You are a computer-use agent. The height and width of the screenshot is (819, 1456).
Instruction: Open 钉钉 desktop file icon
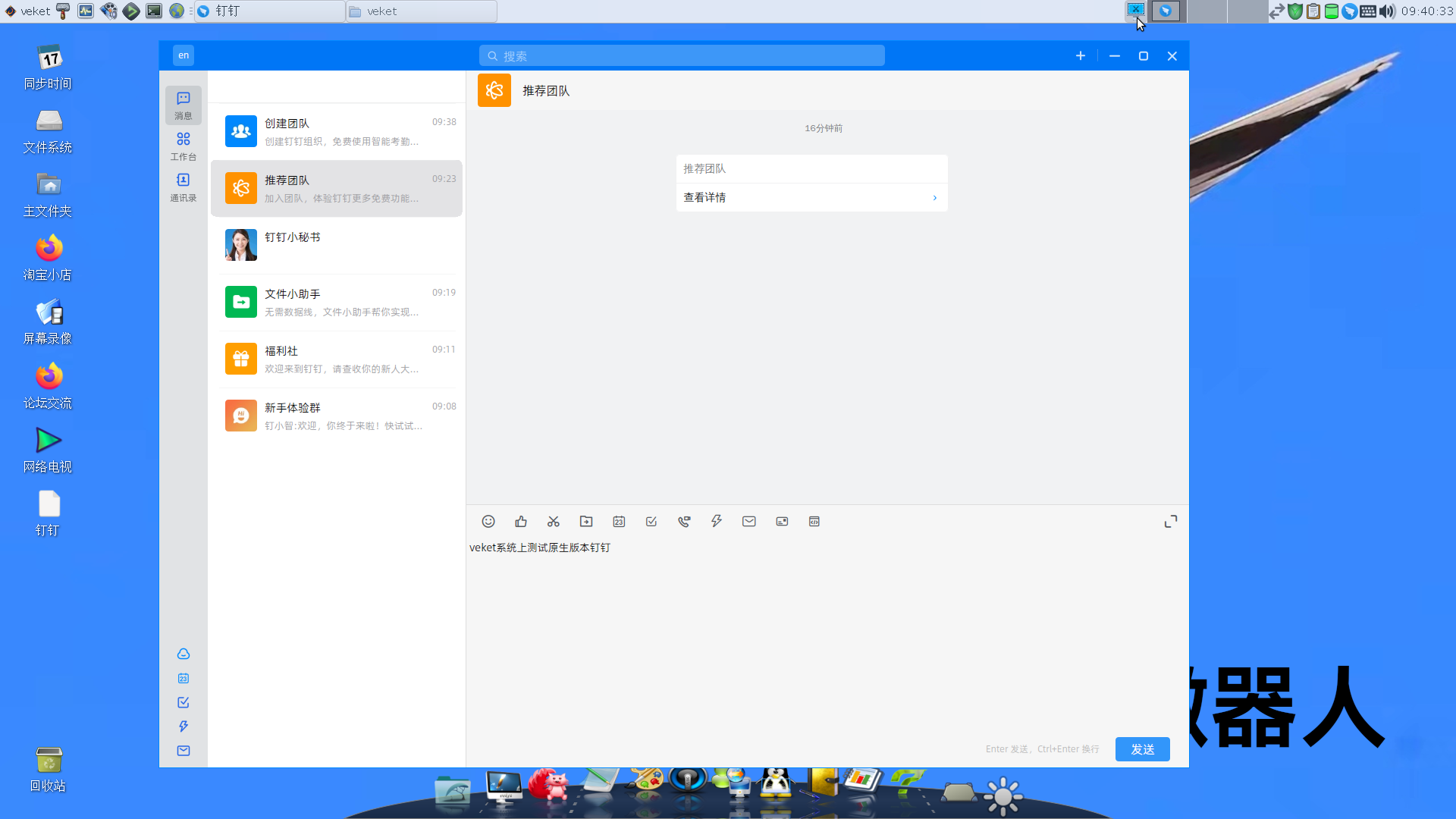click(48, 514)
